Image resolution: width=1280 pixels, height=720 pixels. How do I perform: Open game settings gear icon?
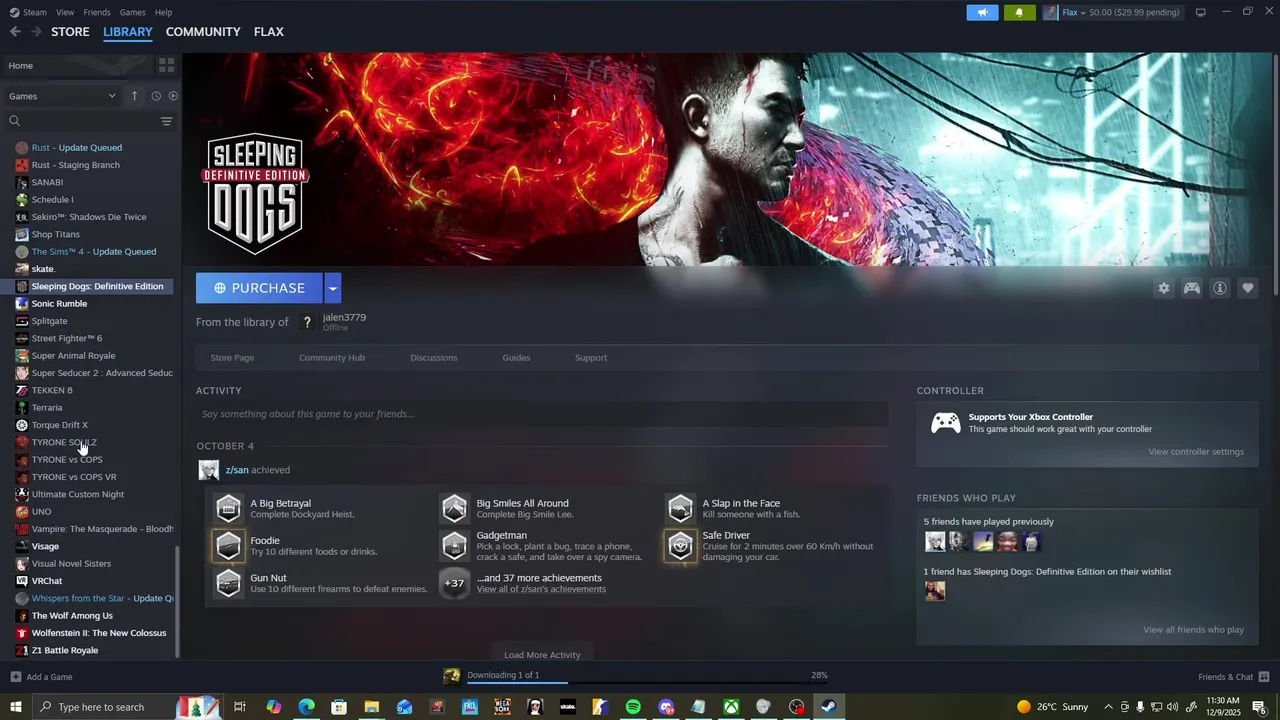[1163, 288]
